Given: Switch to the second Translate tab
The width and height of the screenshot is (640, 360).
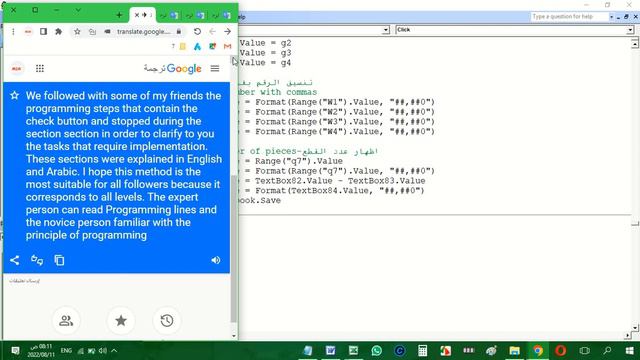Looking at the screenshot, I should (169, 16).
